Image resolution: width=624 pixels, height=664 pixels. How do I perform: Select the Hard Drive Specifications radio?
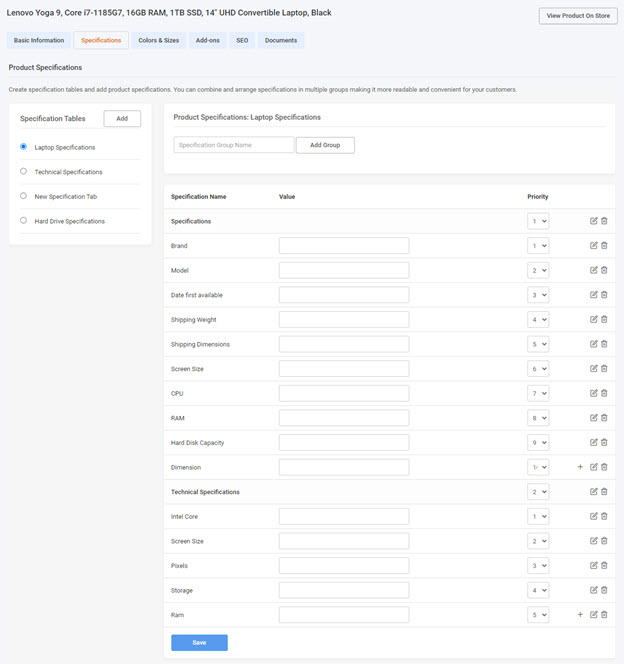tap(24, 220)
